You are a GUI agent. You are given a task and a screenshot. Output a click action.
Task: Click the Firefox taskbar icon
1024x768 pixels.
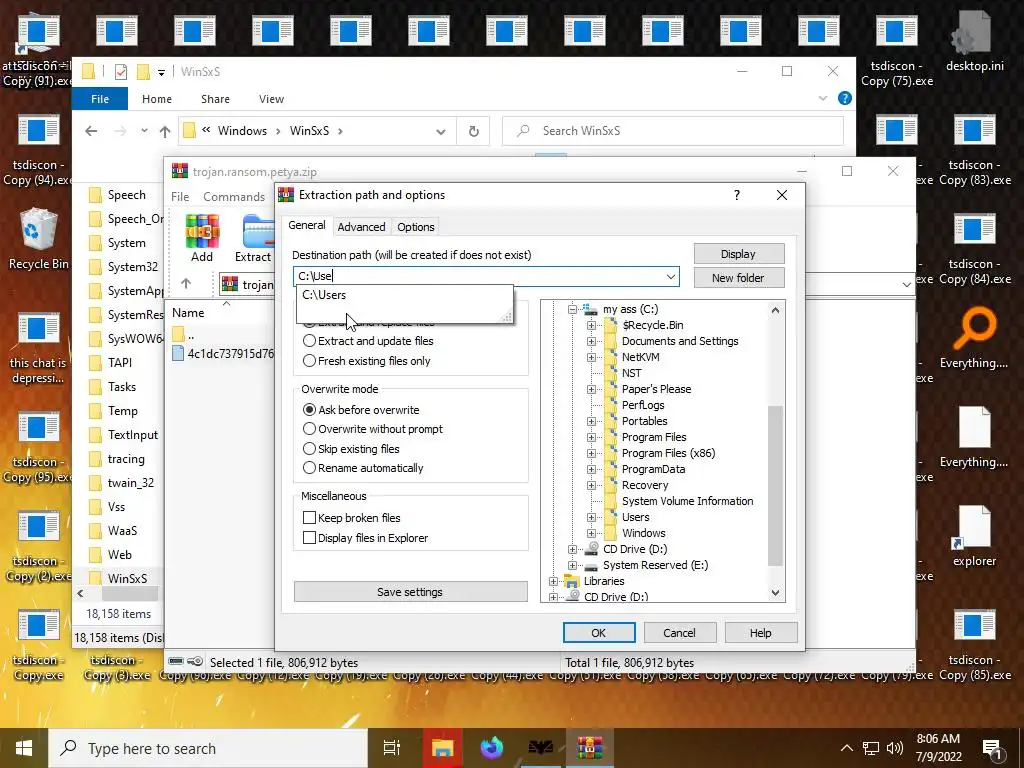pyautogui.click(x=492, y=748)
